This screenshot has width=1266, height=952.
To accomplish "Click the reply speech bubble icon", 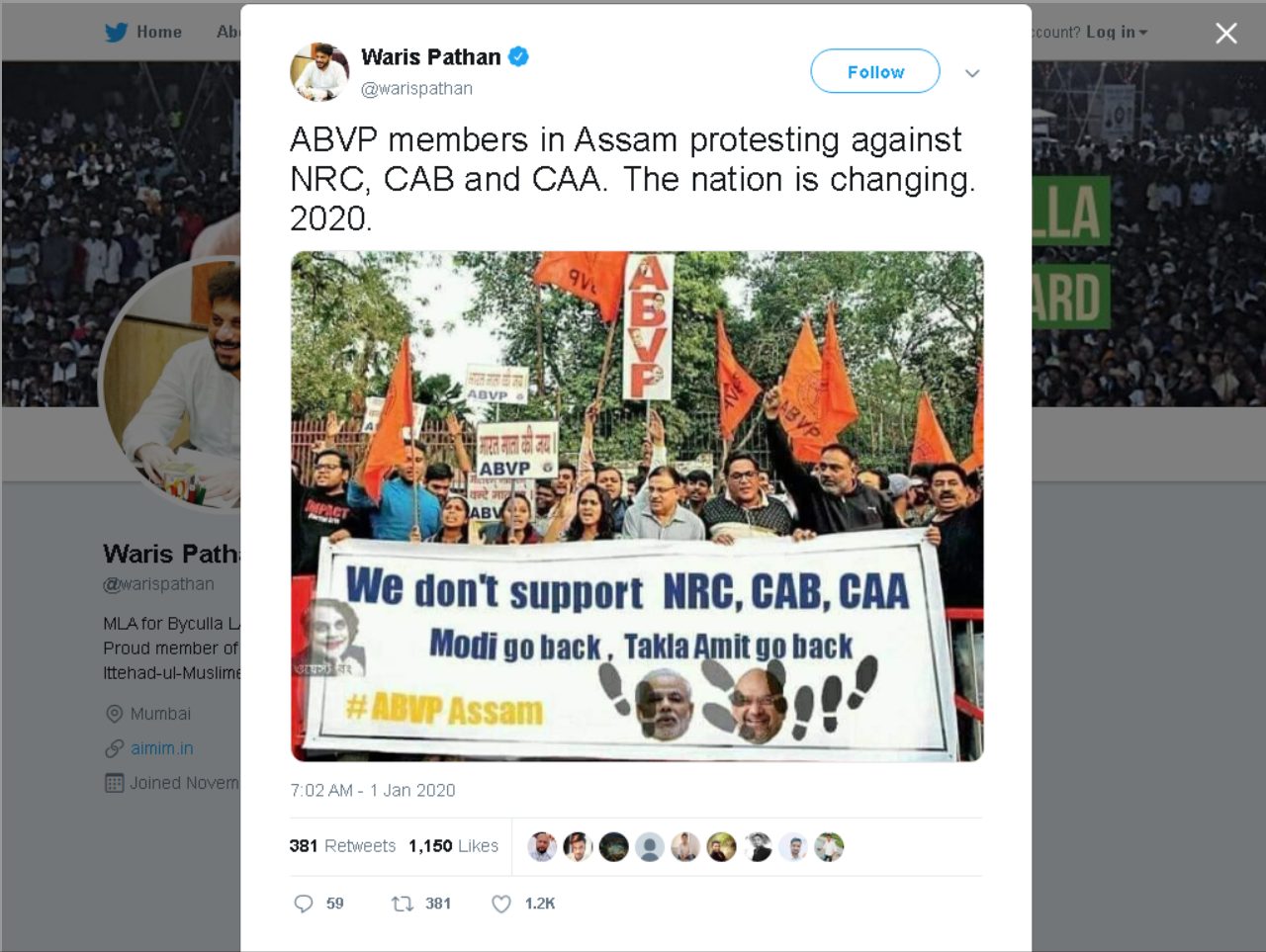I will (x=304, y=904).
